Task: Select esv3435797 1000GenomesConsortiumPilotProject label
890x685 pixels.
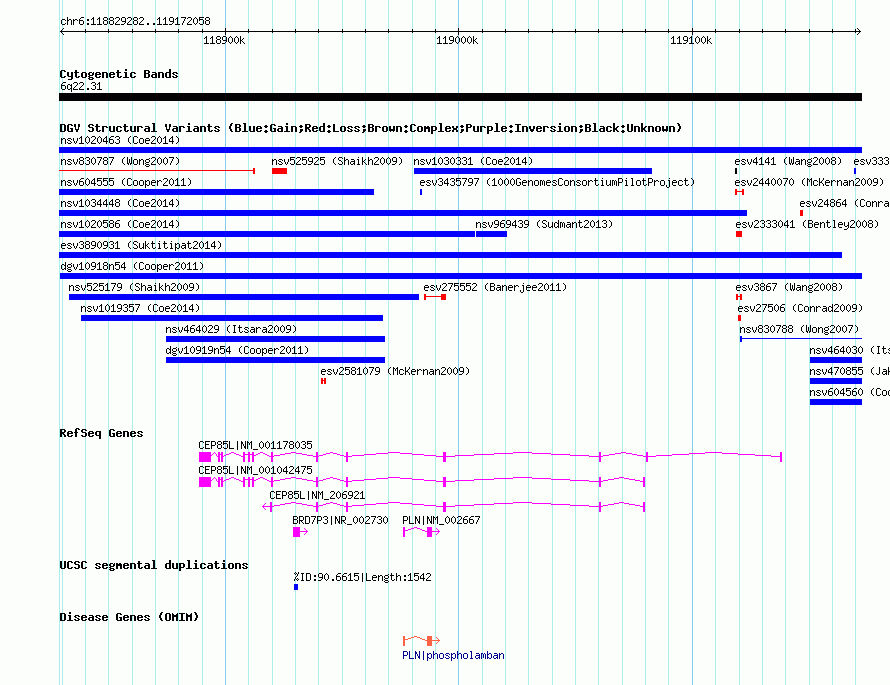Action: coord(557,182)
